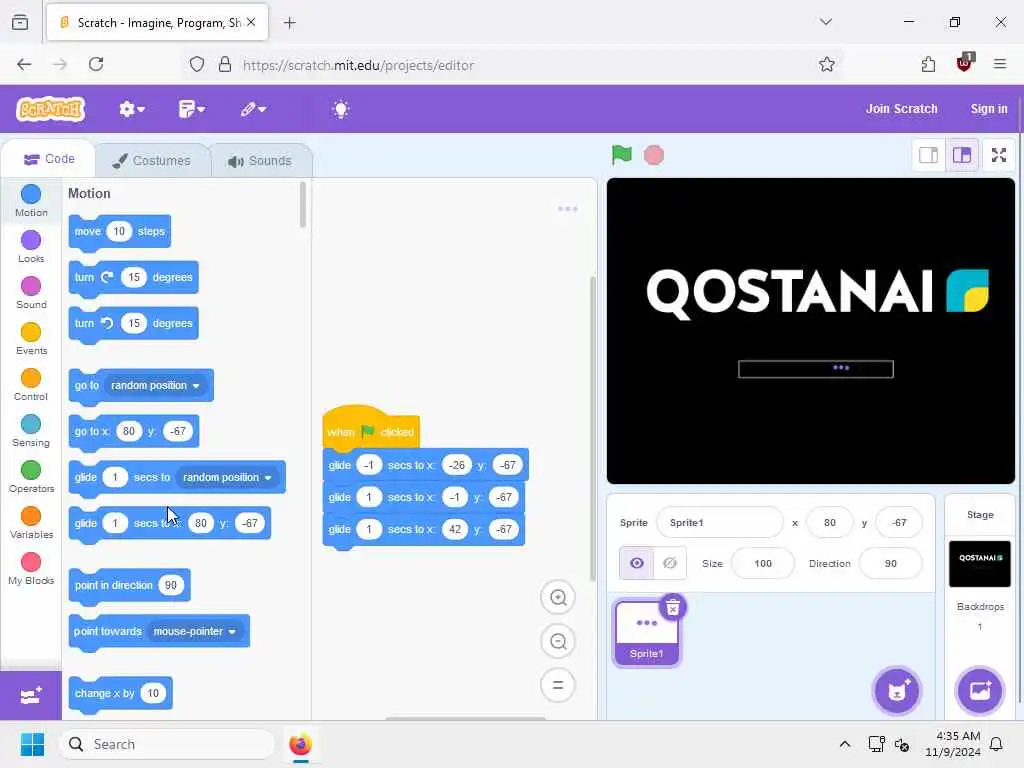Select the Motion block category
This screenshot has height=768, width=1024.
coord(31,200)
